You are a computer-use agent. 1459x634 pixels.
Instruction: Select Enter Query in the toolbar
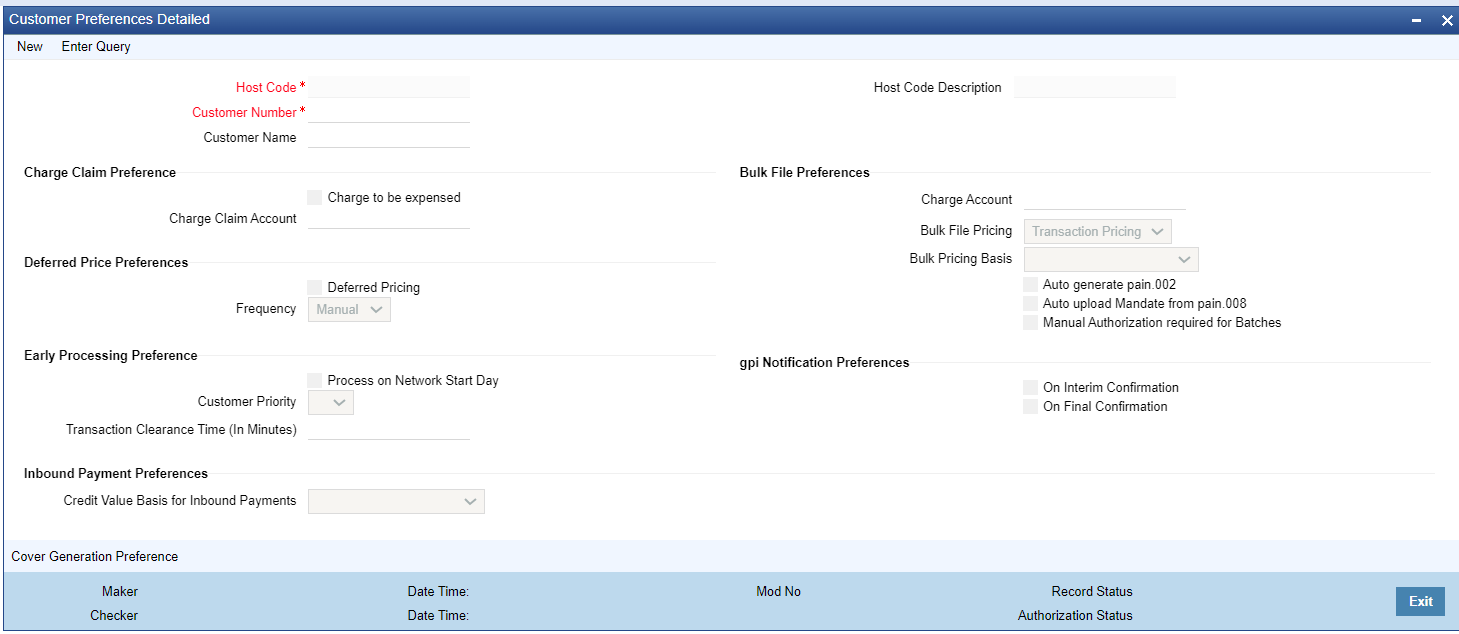tap(96, 47)
